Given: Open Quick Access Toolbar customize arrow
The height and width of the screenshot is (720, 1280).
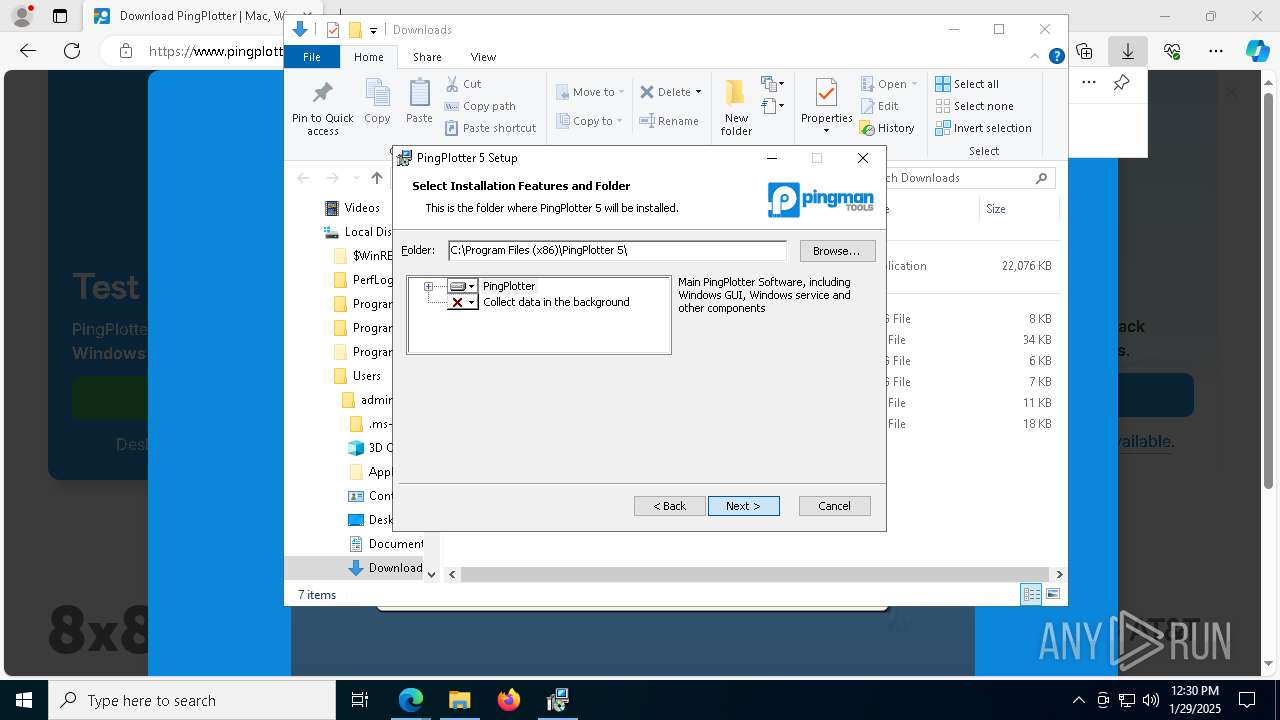Looking at the screenshot, I should click(373, 31).
